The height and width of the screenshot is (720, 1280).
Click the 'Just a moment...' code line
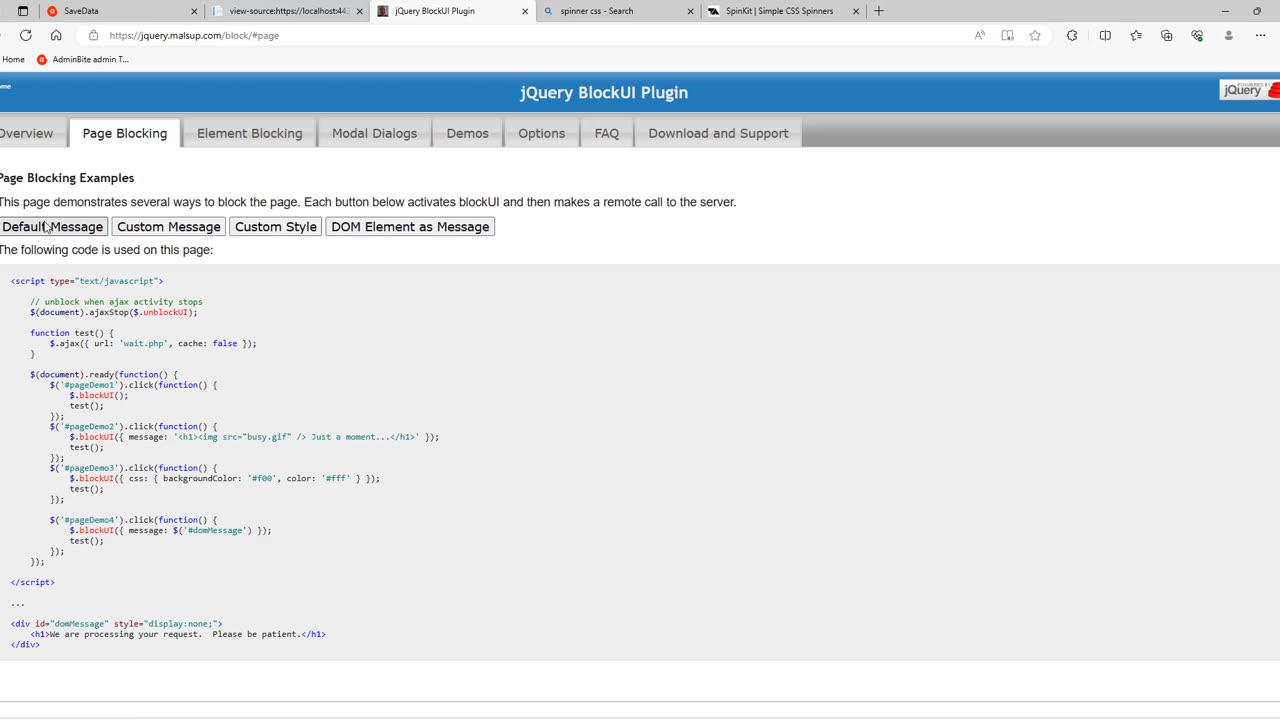(x=254, y=437)
